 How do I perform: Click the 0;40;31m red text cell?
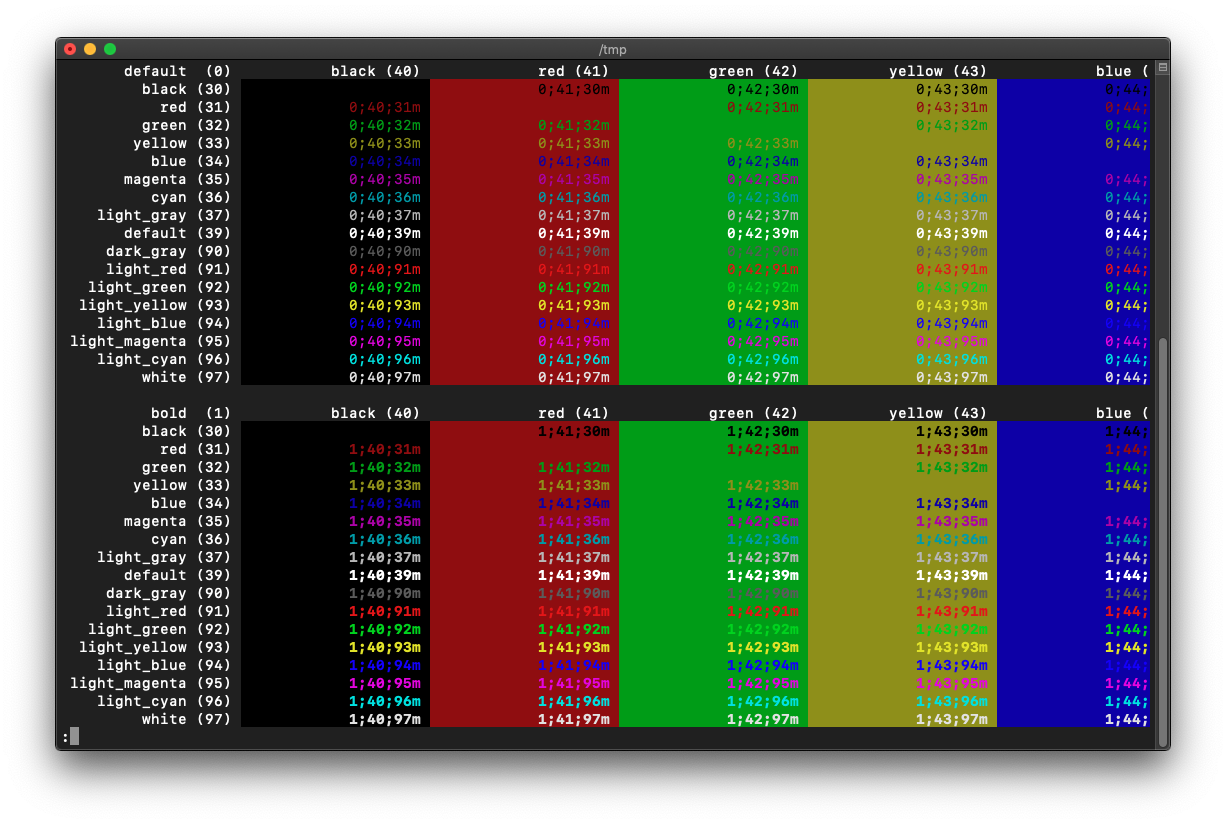click(x=384, y=107)
